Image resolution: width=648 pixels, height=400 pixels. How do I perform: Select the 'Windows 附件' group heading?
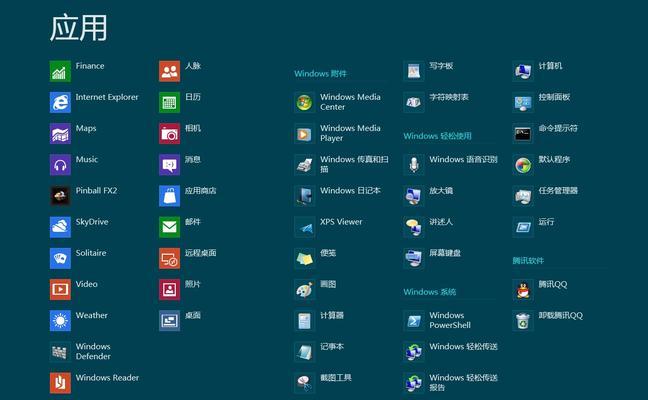[x=320, y=74]
